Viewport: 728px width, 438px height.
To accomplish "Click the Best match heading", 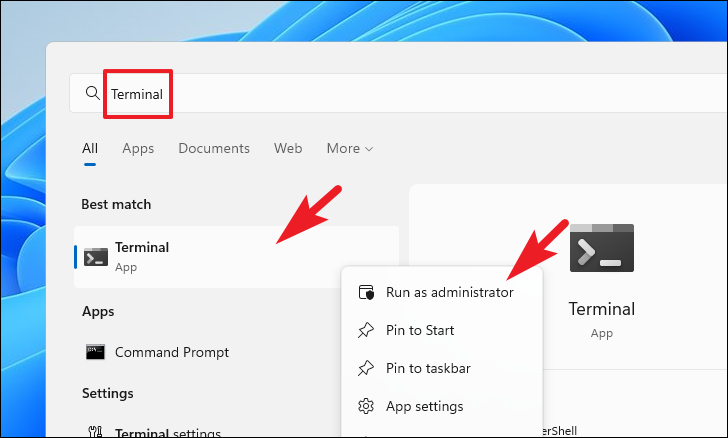I will click(116, 204).
